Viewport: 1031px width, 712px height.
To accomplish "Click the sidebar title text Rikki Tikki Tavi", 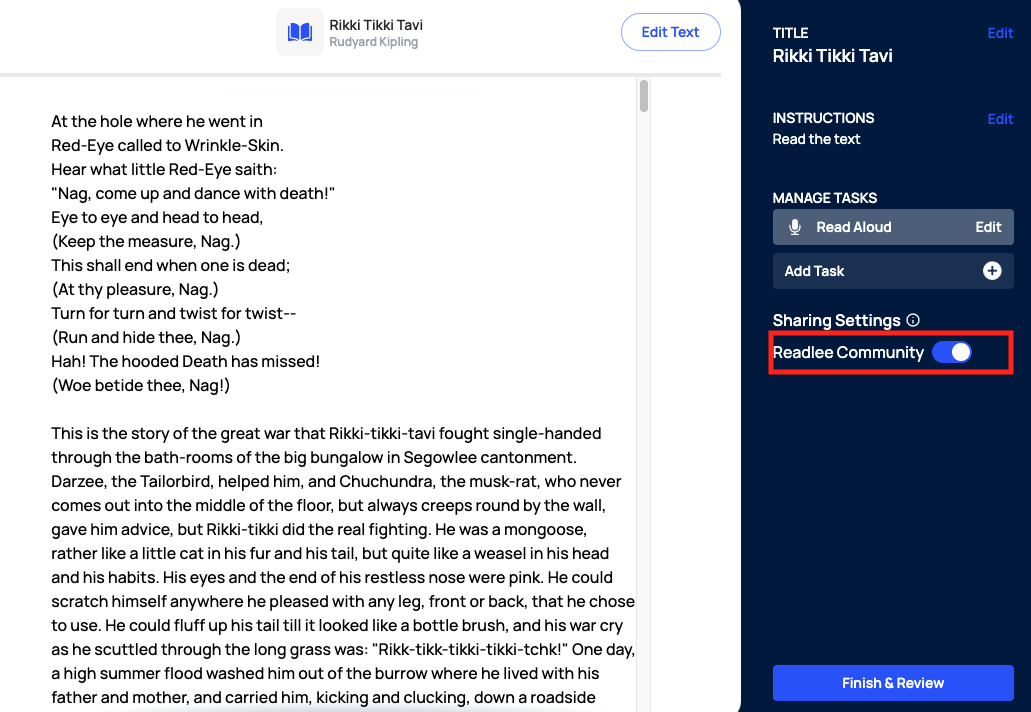I will (x=832, y=56).
